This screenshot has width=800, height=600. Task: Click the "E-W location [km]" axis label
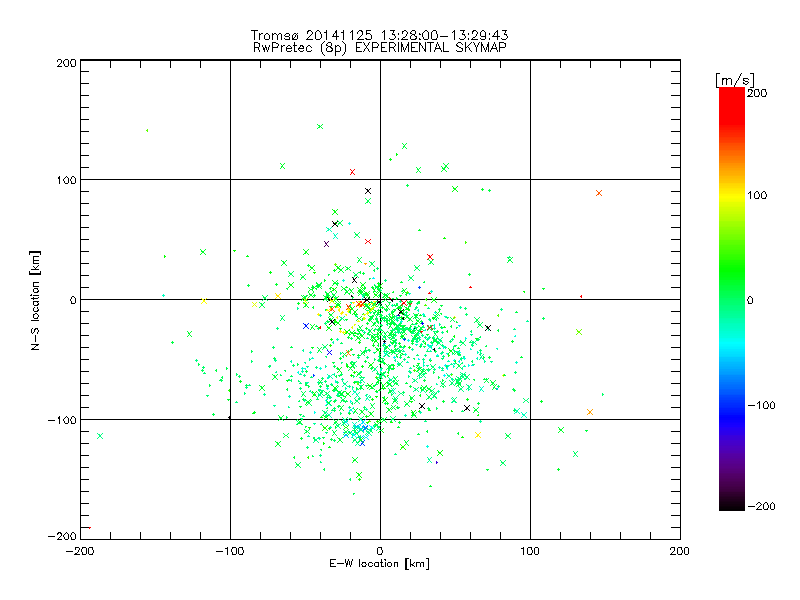coord(379,564)
